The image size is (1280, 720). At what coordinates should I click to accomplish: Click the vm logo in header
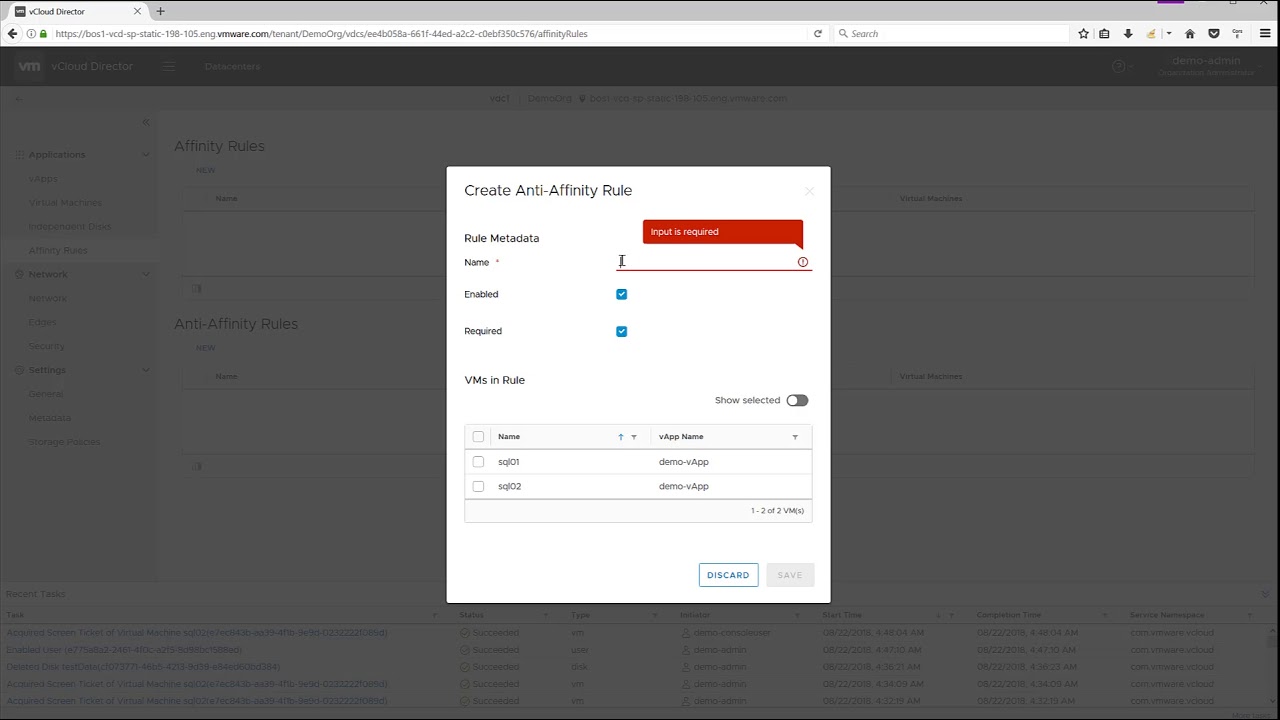[29, 66]
